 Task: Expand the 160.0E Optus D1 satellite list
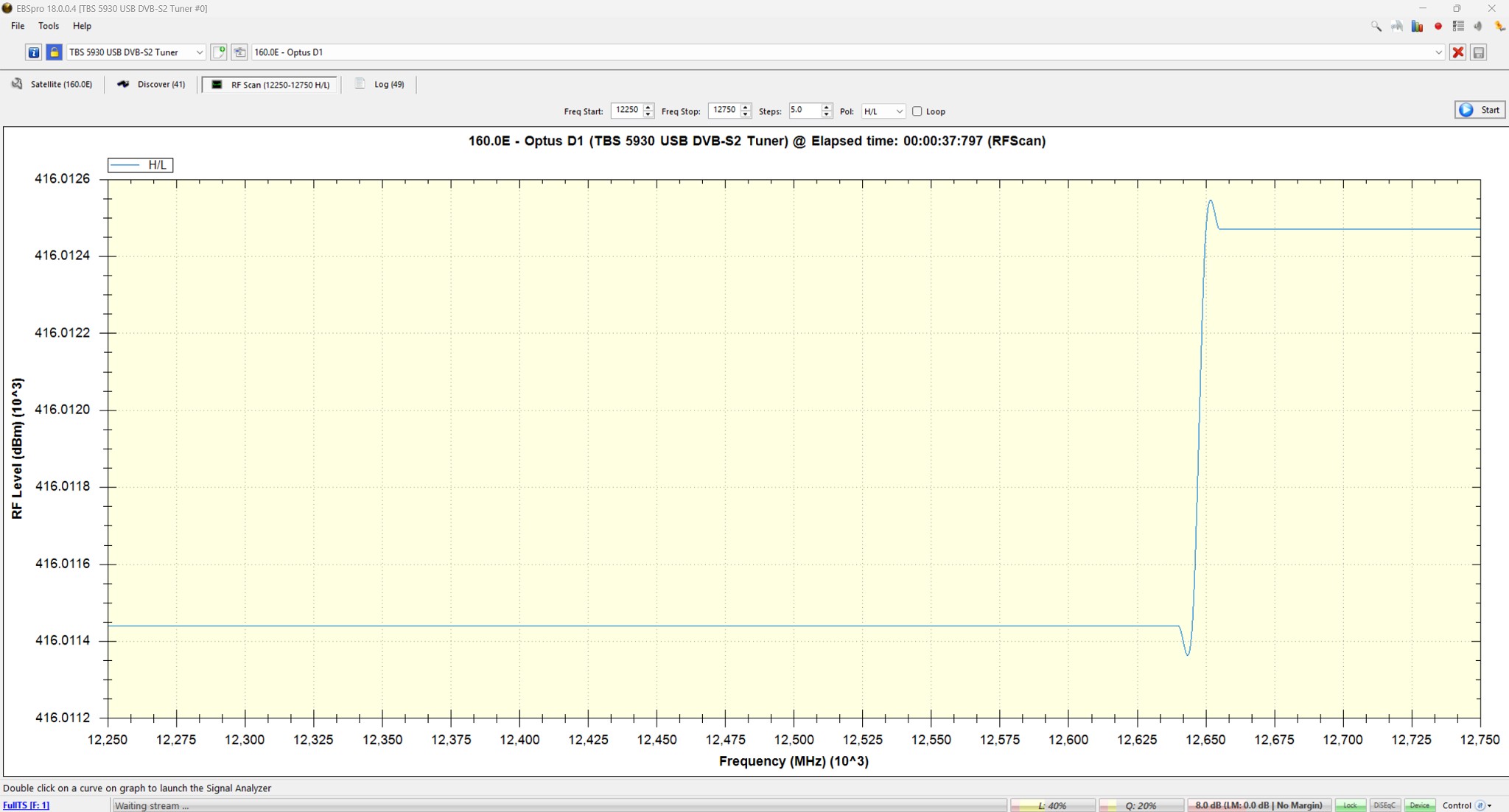(x=1438, y=52)
